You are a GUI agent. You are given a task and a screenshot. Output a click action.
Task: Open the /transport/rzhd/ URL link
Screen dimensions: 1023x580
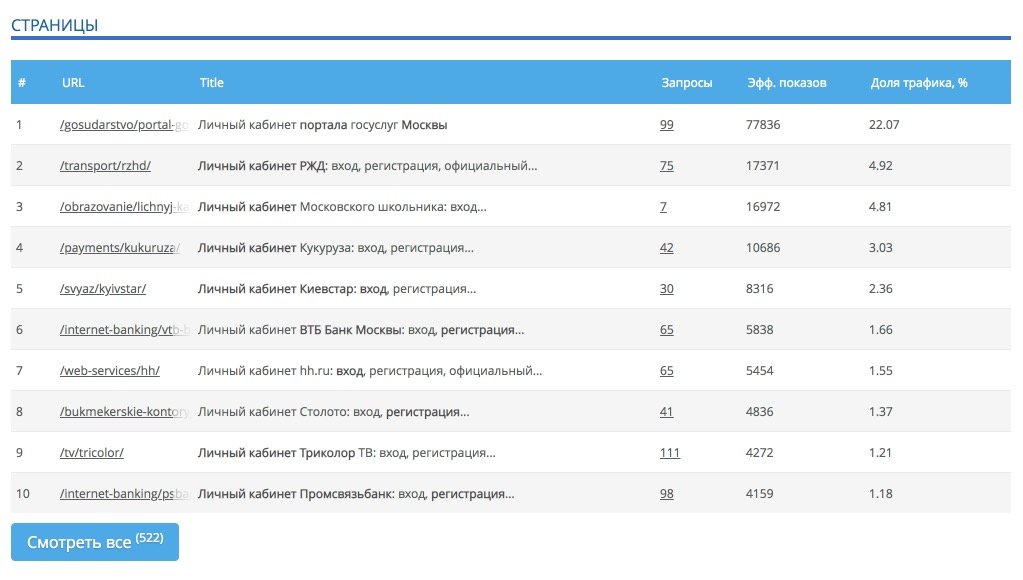tap(105, 166)
